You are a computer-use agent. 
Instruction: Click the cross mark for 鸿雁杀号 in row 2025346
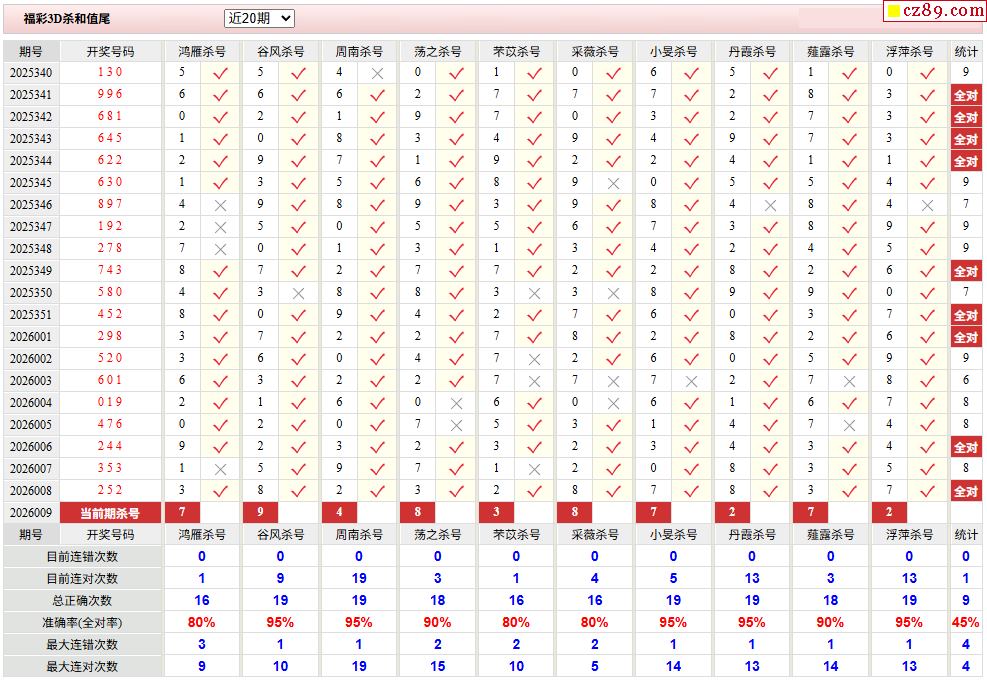click(x=220, y=205)
